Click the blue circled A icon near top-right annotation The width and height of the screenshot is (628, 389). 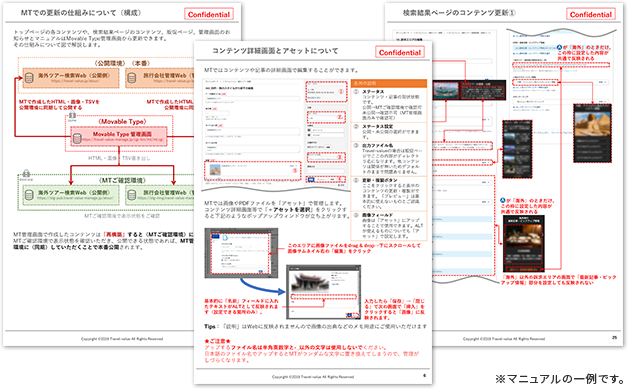click(560, 47)
